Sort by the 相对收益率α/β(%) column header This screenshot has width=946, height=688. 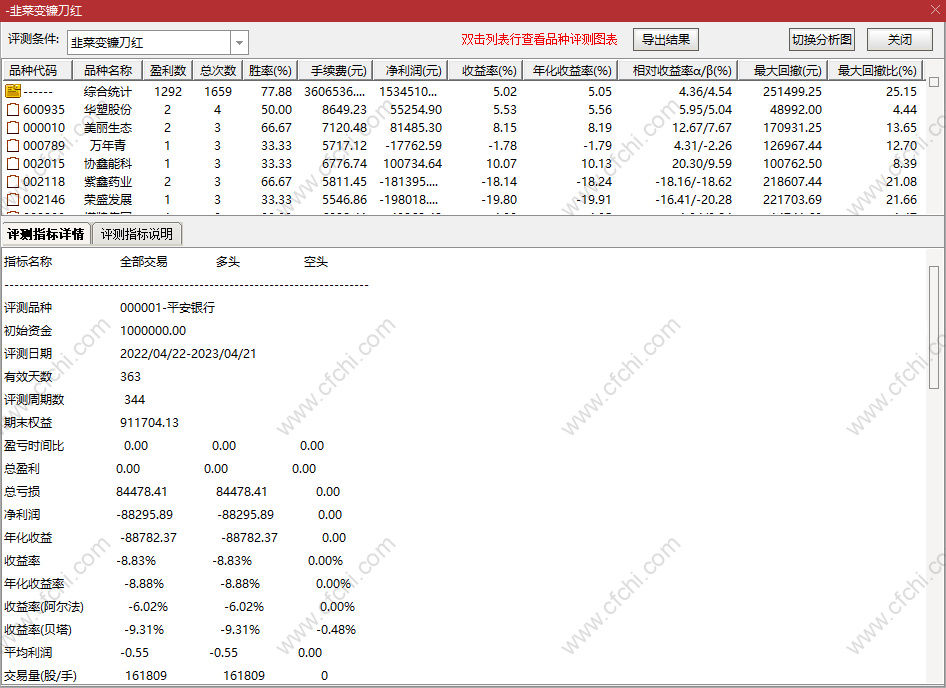678,71
